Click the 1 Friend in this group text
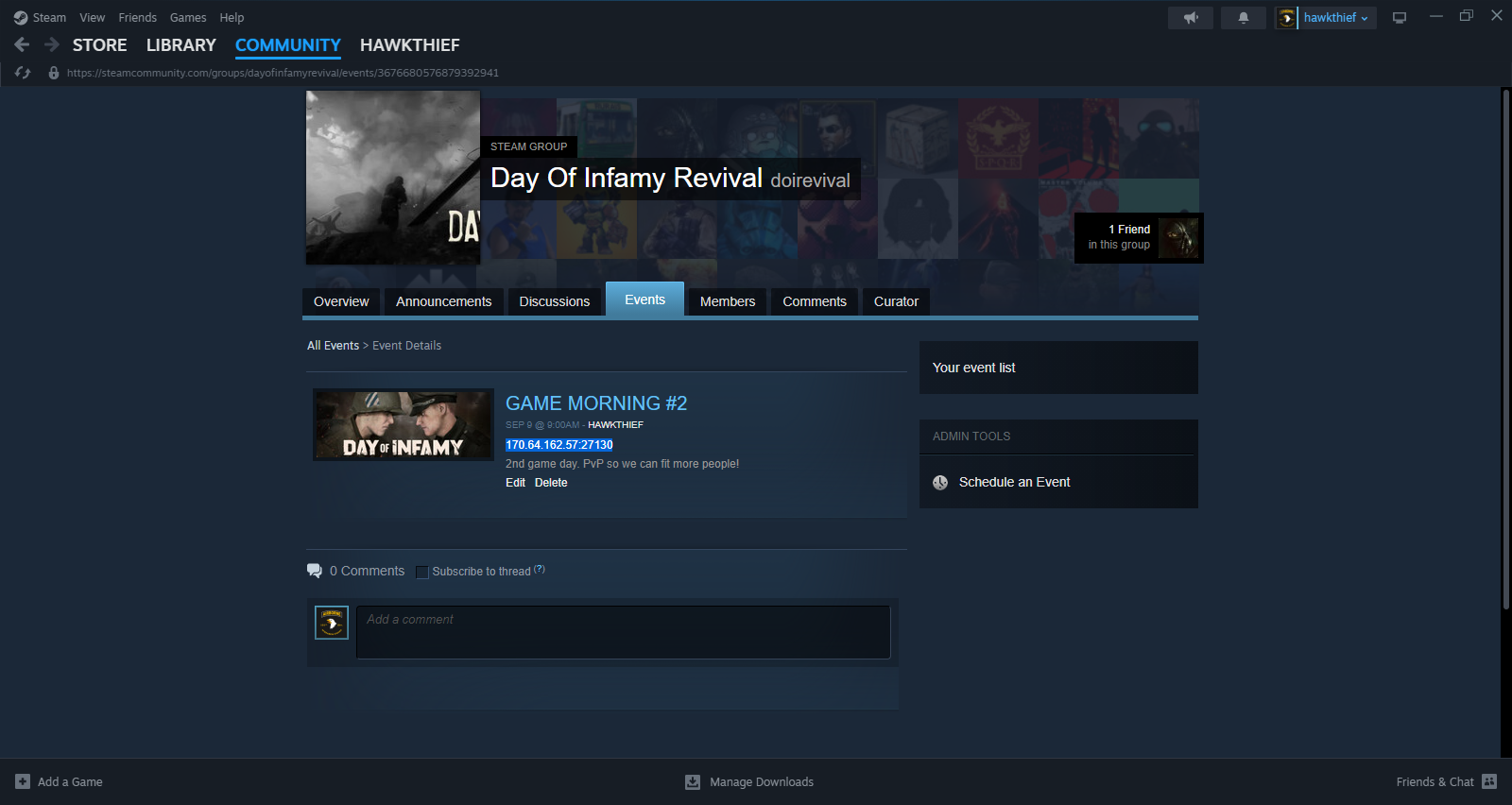The width and height of the screenshot is (1512, 805). tap(1119, 237)
